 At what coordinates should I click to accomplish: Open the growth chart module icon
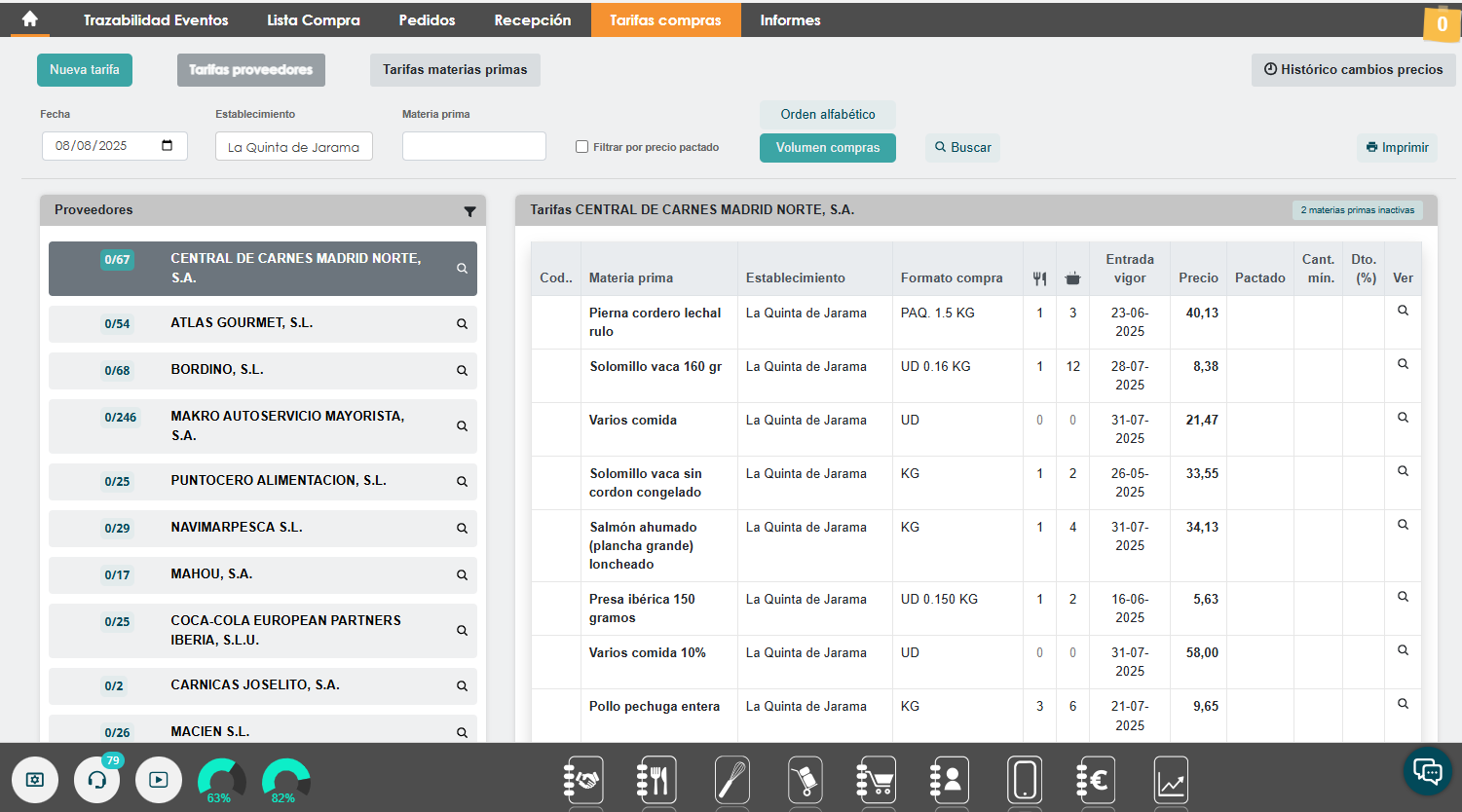coord(1171,780)
